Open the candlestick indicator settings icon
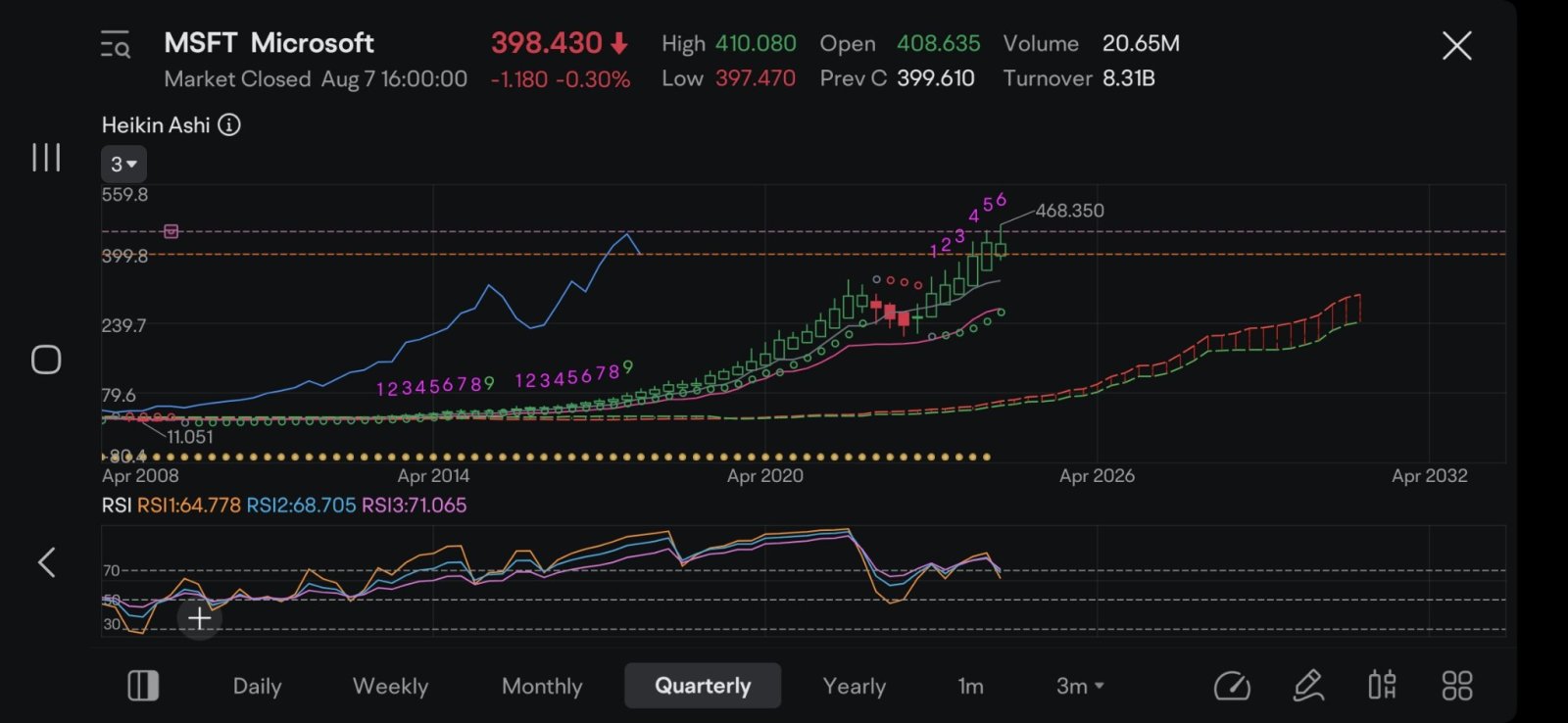1568x723 pixels. tap(1382, 686)
